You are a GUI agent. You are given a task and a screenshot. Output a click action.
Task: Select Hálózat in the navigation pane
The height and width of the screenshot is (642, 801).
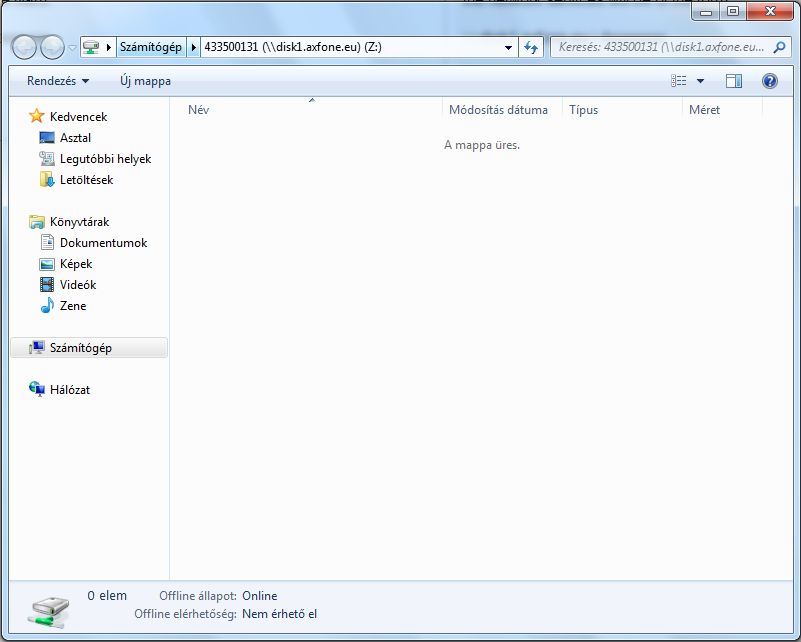(x=70, y=390)
